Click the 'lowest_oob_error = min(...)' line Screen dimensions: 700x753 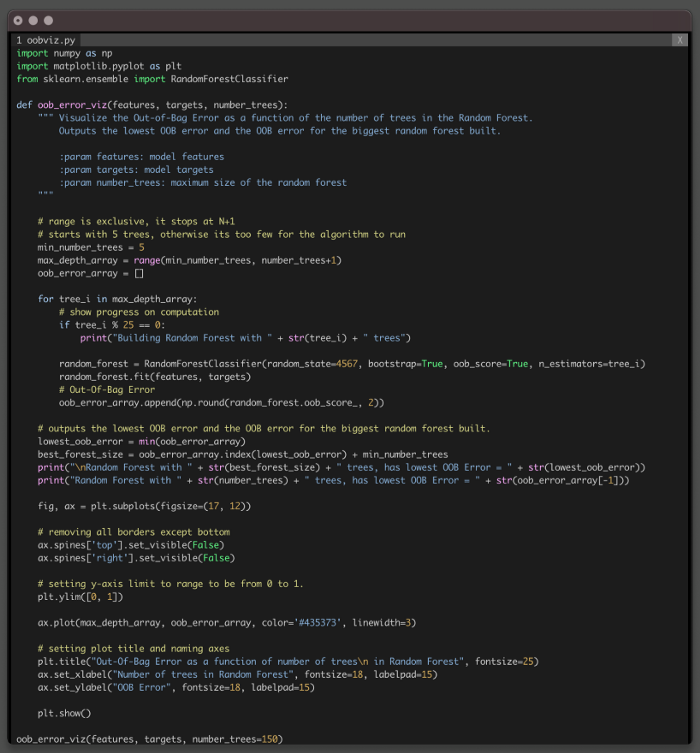click(142, 442)
